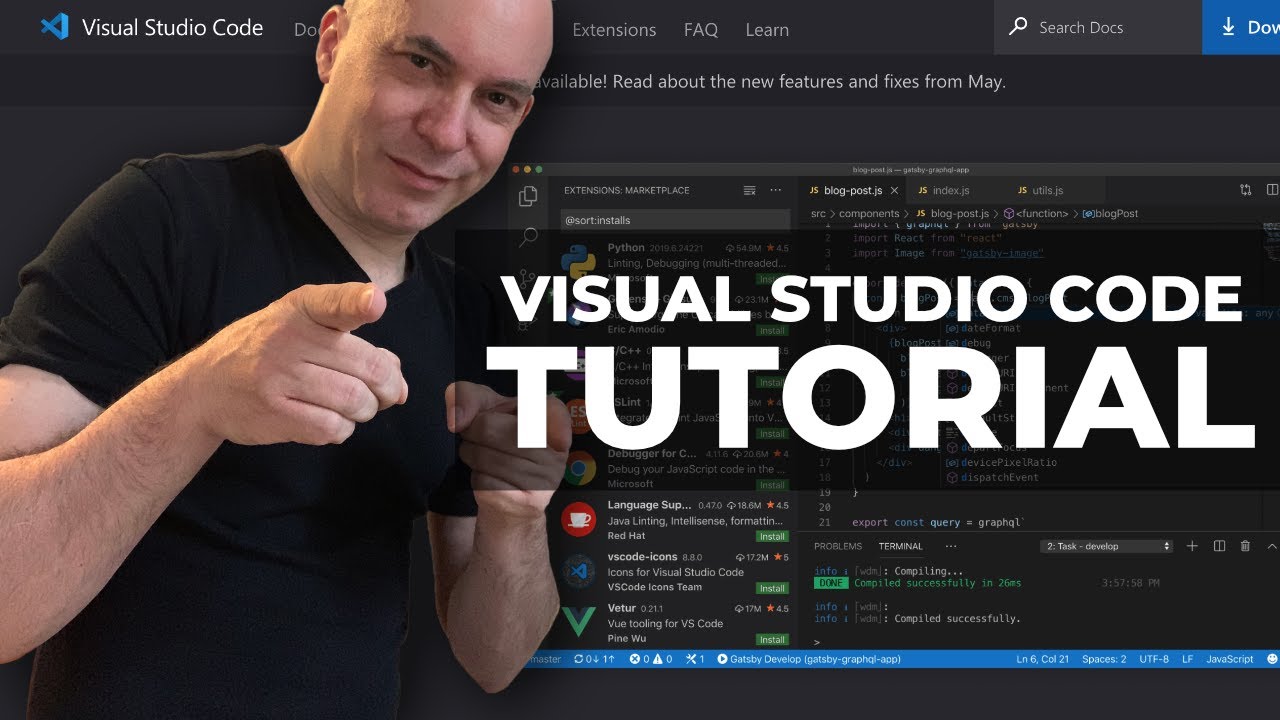This screenshot has height=720, width=1280.
Task: Open the terminal selector '2: Task - develop'
Action: click(1107, 546)
